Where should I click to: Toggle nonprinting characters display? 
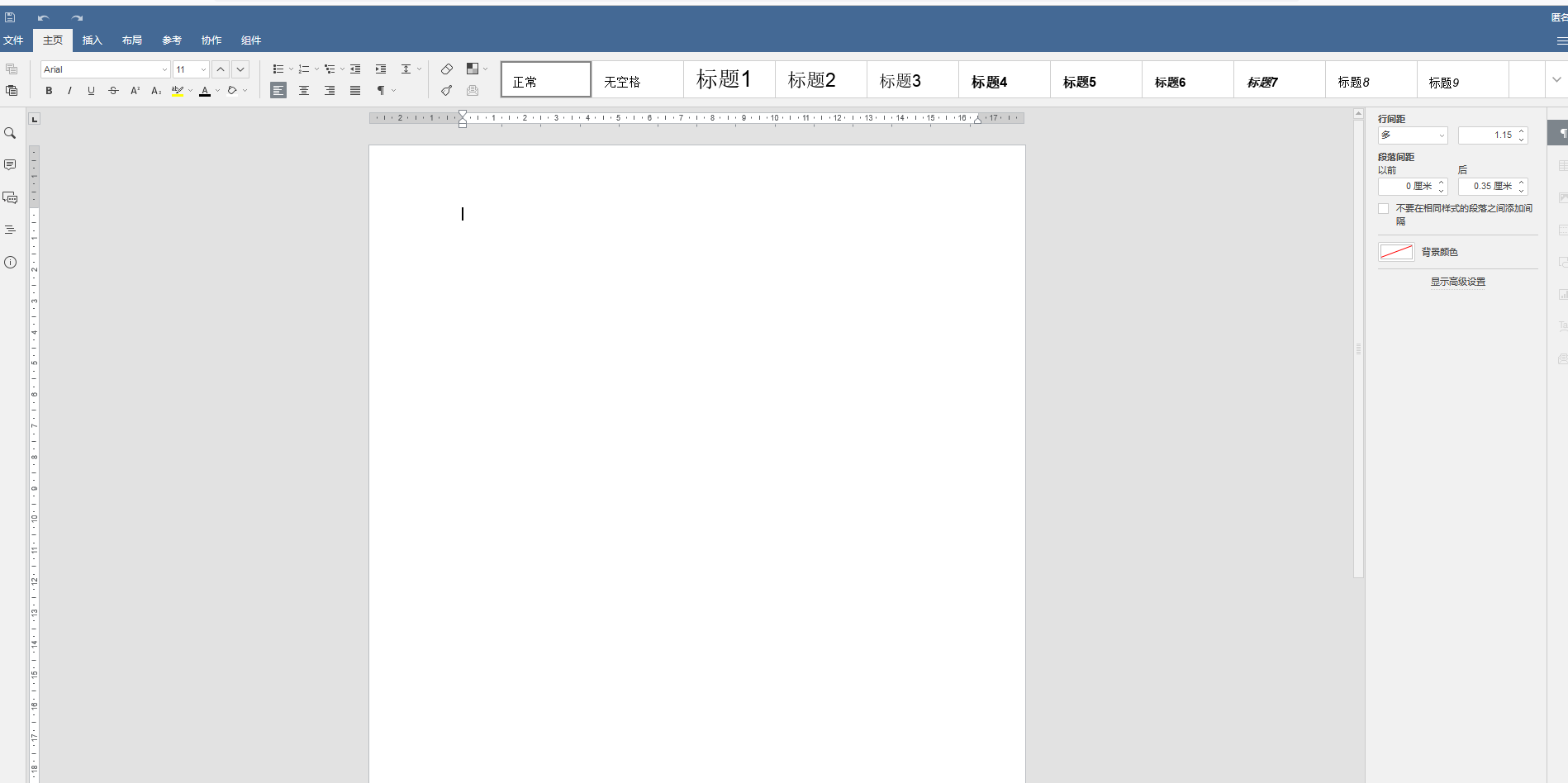pyautogui.click(x=381, y=91)
